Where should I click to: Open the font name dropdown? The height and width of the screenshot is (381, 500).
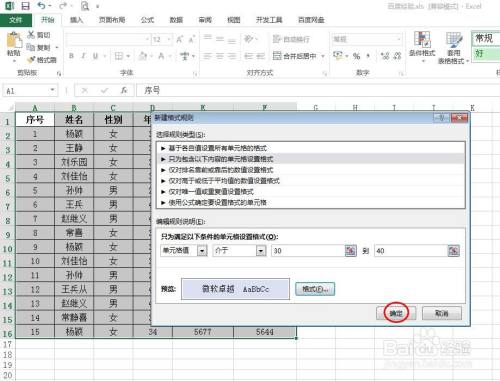click(147, 39)
